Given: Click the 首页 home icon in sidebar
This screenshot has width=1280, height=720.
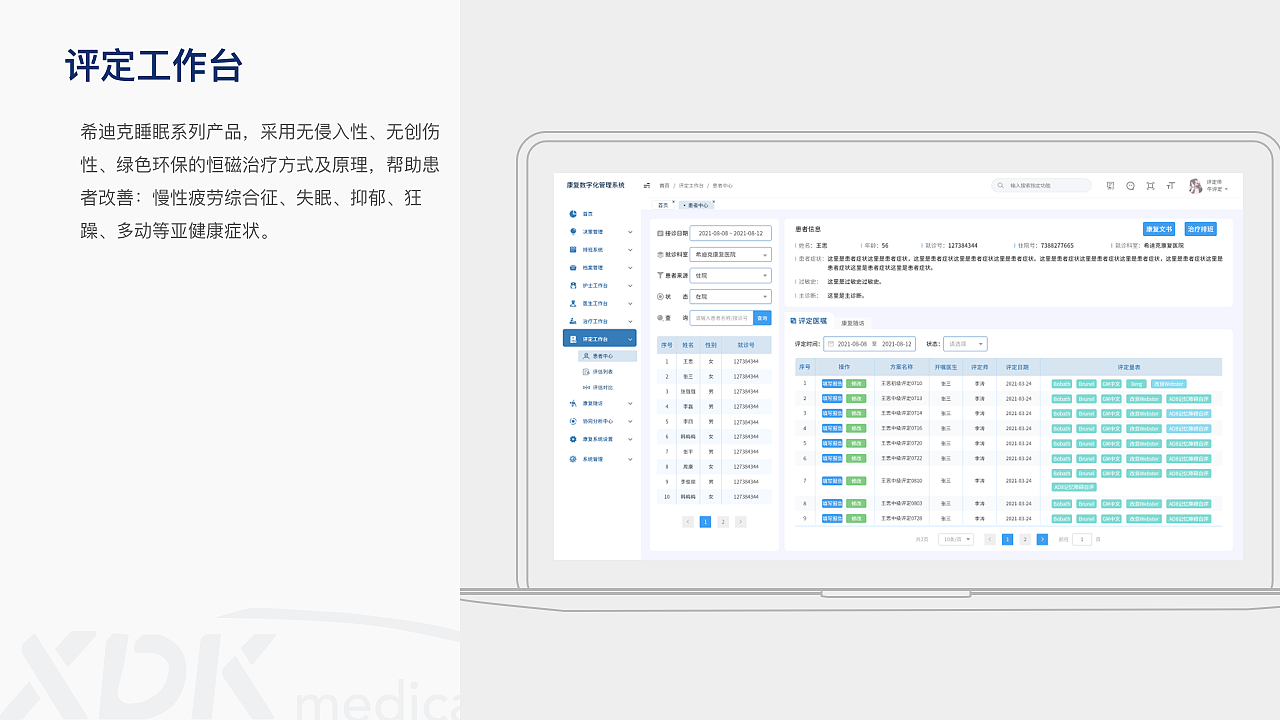Looking at the screenshot, I should (573, 212).
